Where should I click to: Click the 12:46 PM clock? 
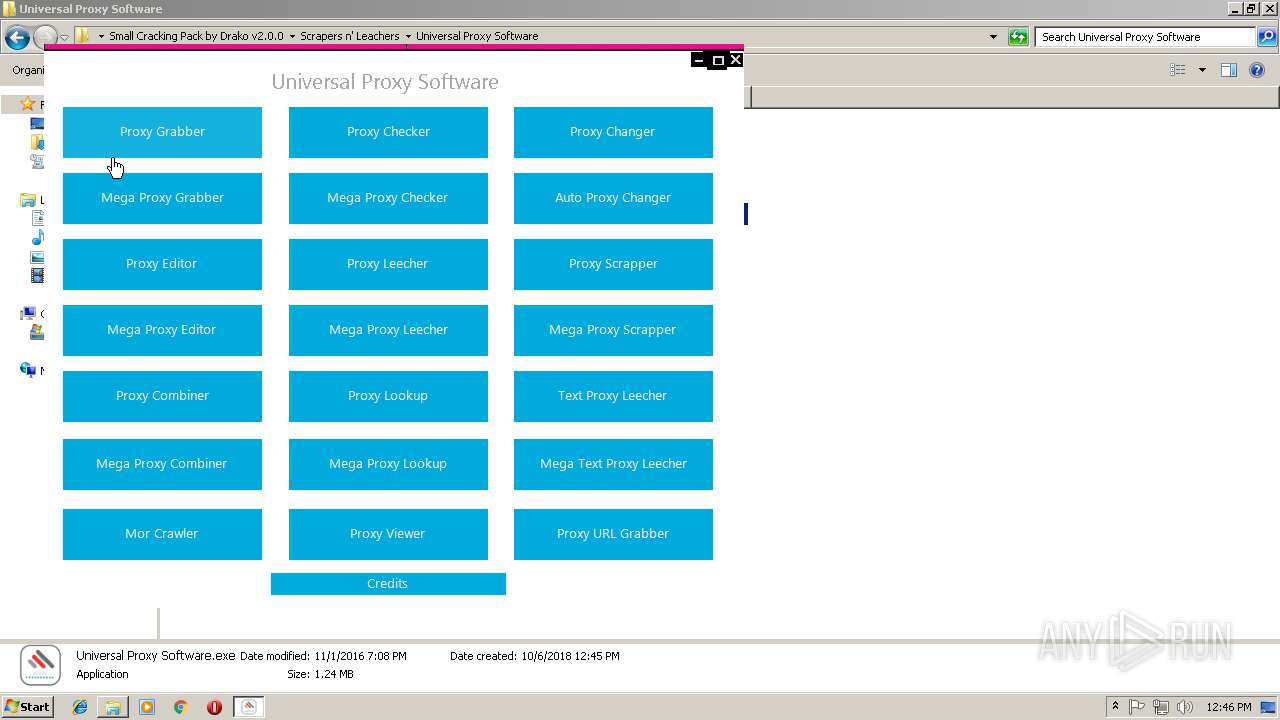(x=1229, y=707)
